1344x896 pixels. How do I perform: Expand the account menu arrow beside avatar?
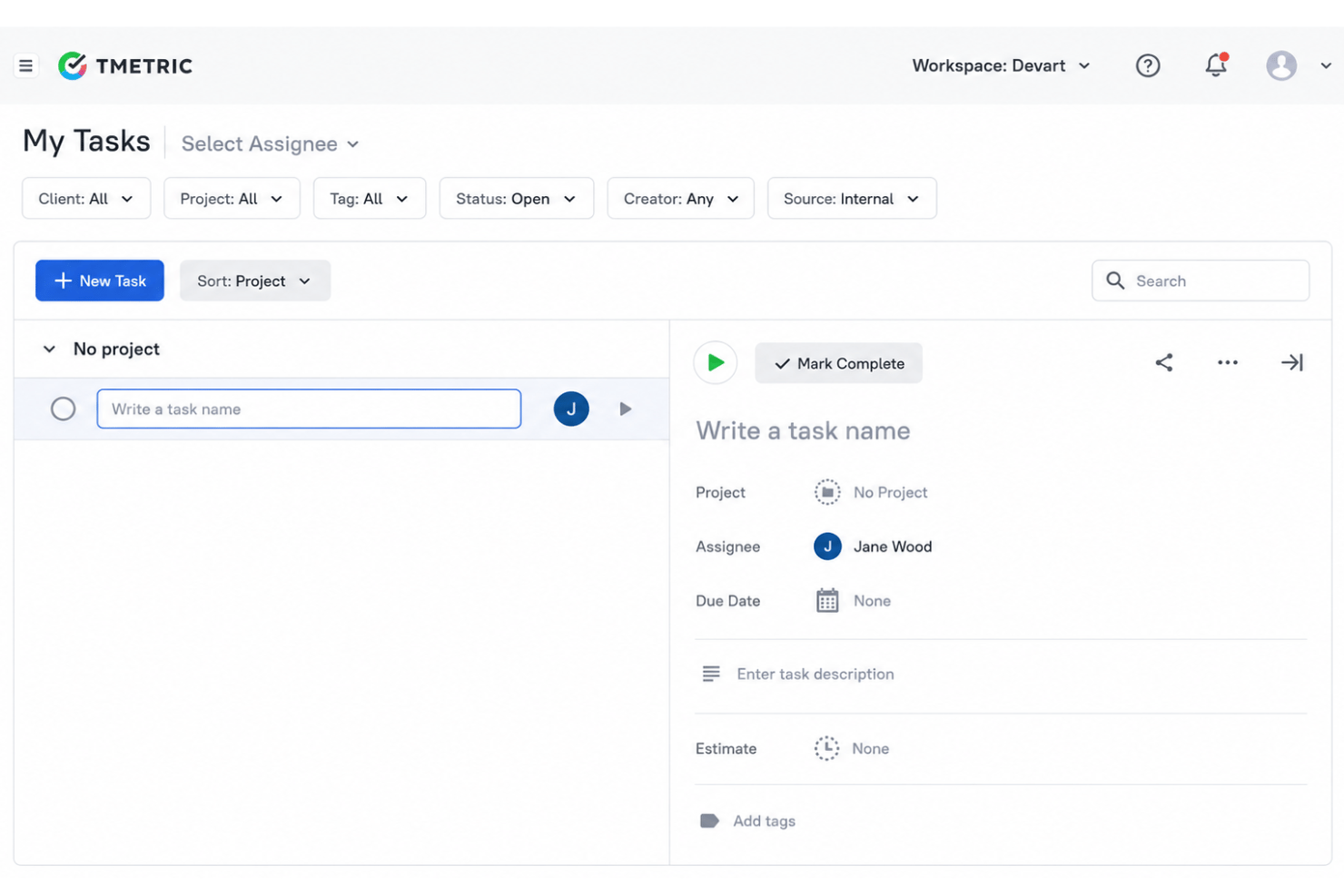coord(1326,65)
